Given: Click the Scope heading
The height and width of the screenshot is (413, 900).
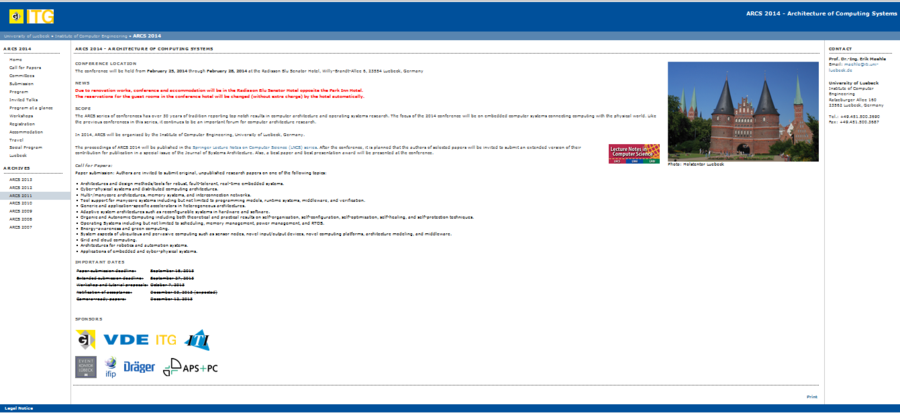Looking at the screenshot, I should click(x=83, y=107).
